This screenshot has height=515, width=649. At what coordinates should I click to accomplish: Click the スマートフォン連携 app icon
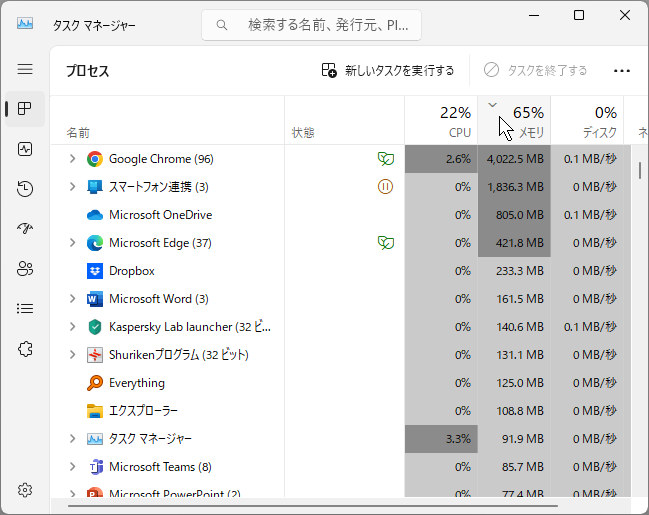click(95, 187)
